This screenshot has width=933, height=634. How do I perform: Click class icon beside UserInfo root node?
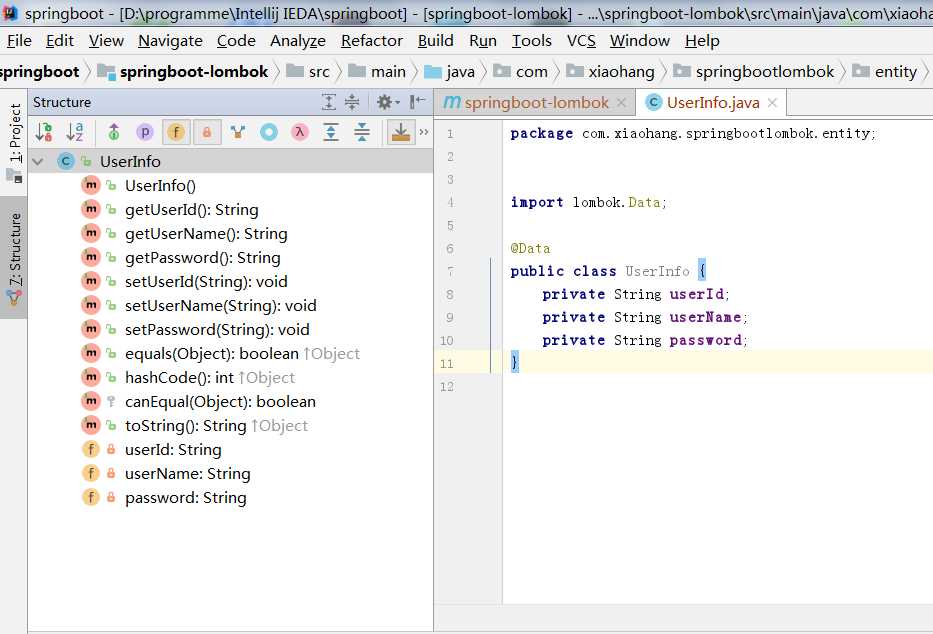point(66,161)
